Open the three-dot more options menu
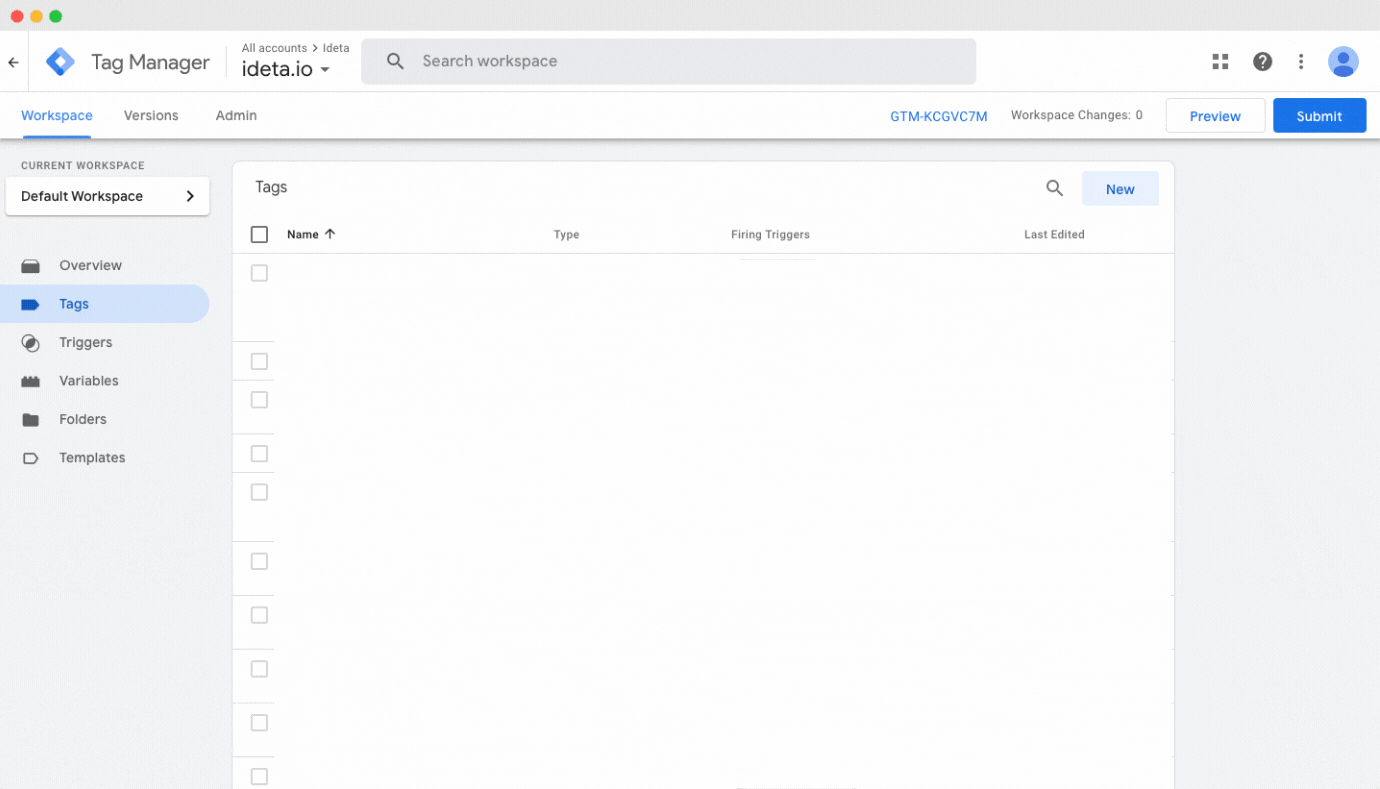Image resolution: width=1380 pixels, height=789 pixels. coord(1301,62)
